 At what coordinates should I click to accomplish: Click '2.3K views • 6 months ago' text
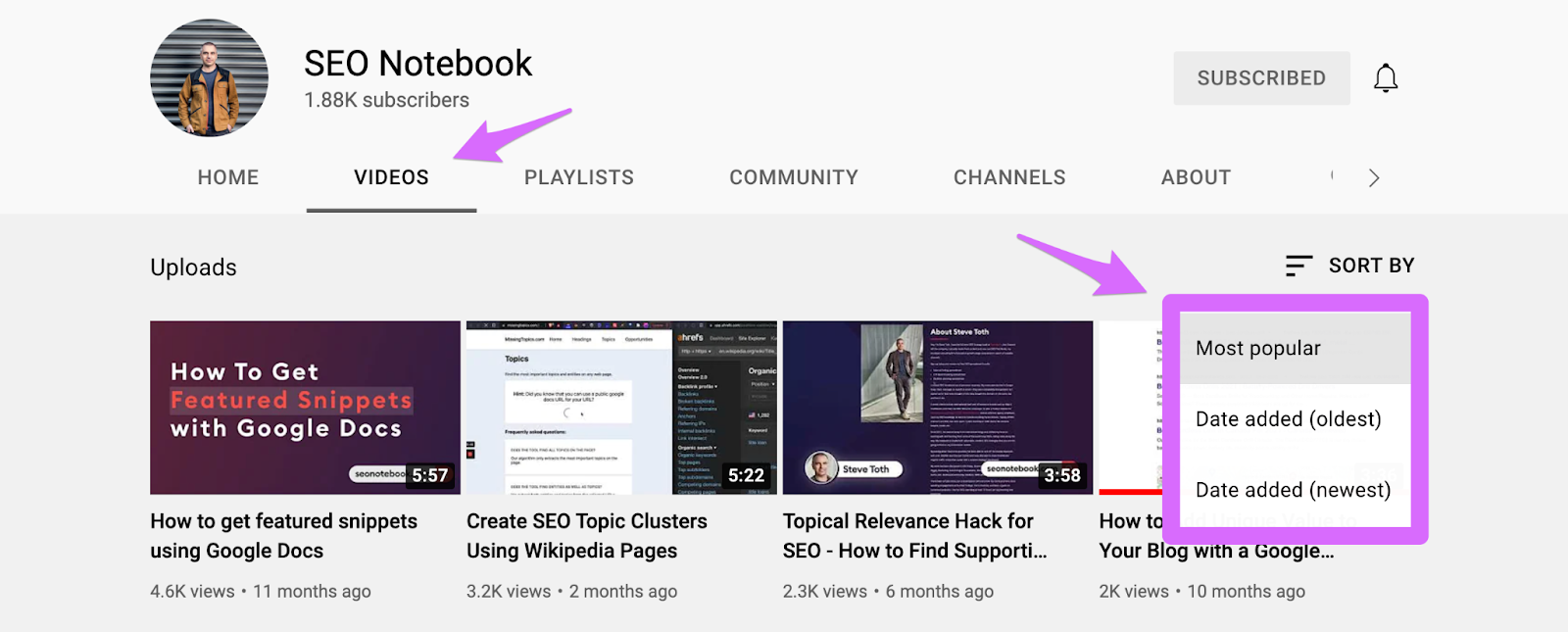tap(888, 591)
